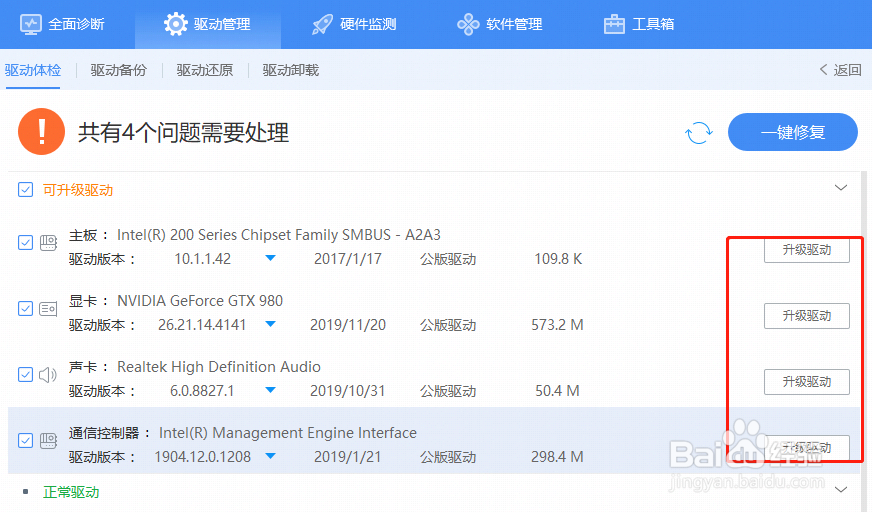
Task: Click 升级驱动 for Intel SMBUS chipset
Action: [x=806, y=250]
